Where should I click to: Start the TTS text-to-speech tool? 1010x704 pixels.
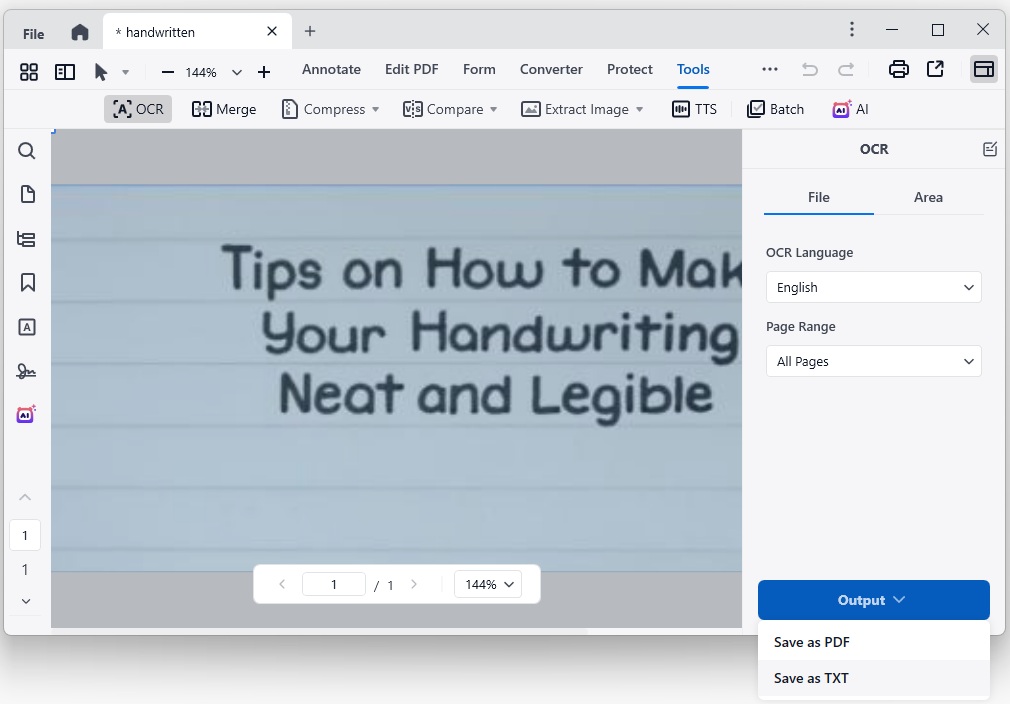pyautogui.click(x=694, y=109)
